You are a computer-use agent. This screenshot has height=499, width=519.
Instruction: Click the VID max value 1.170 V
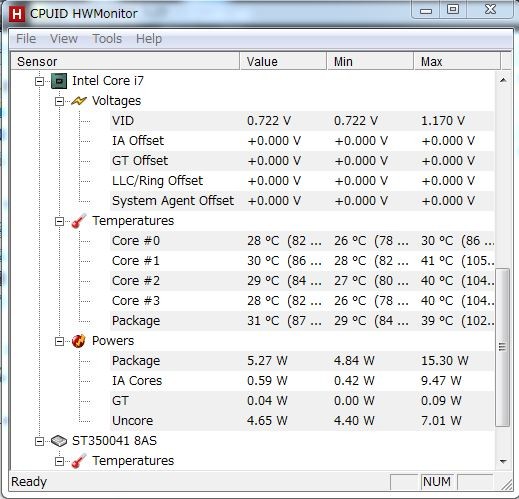click(443, 121)
